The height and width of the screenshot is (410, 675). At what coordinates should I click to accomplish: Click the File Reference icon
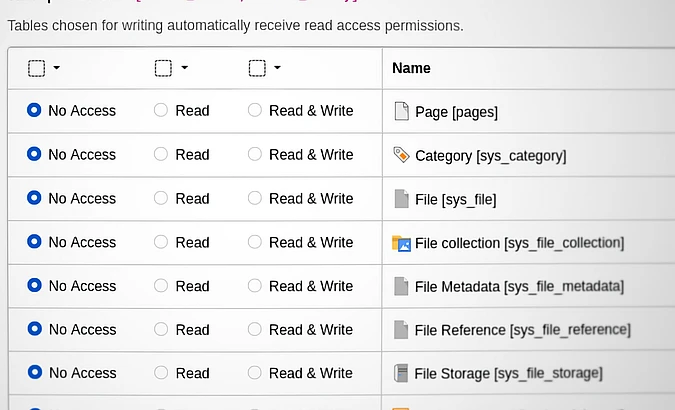(x=401, y=330)
